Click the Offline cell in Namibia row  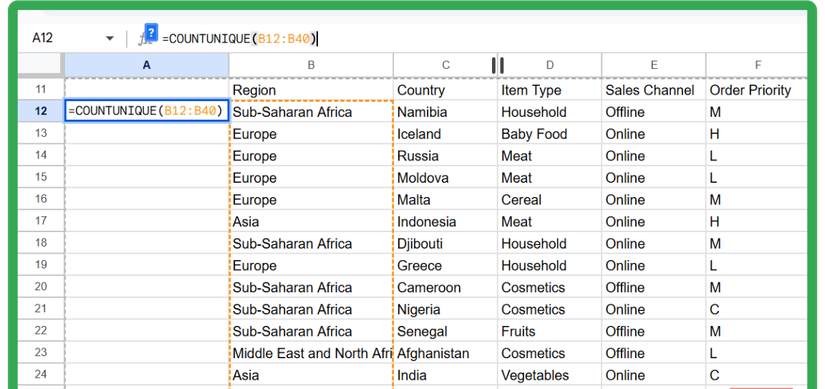tap(654, 112)
